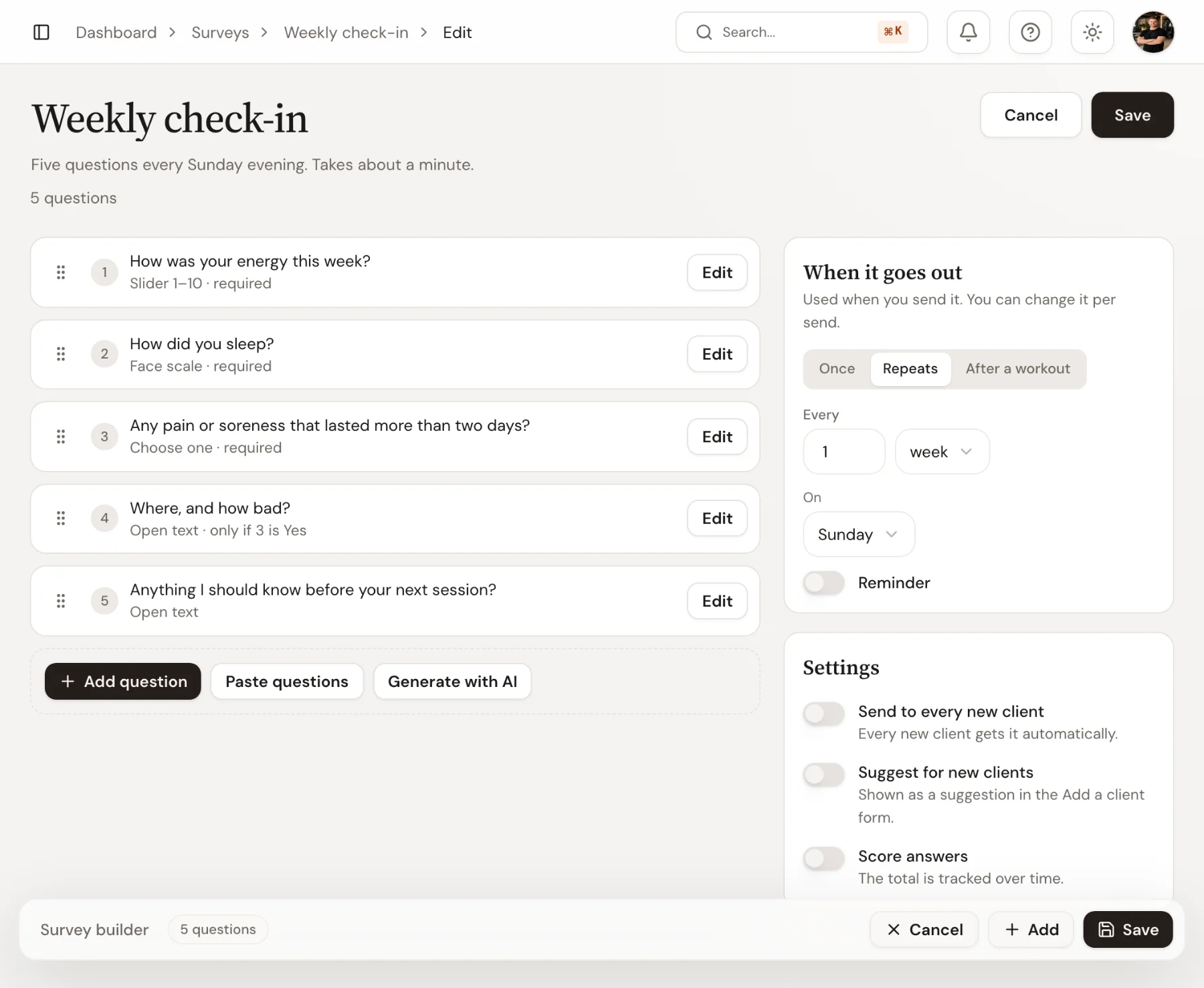1204x988 pixels.
Task: Click the Add question button
Action: pyautogui.click(x=123, y=682)
